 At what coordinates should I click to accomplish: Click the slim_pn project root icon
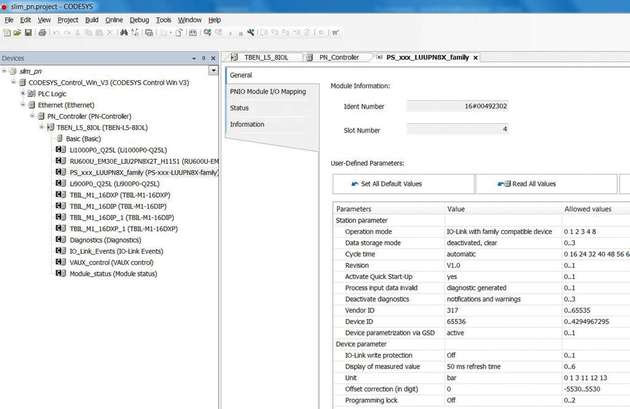pyautogui.click(x=13, y=71)
